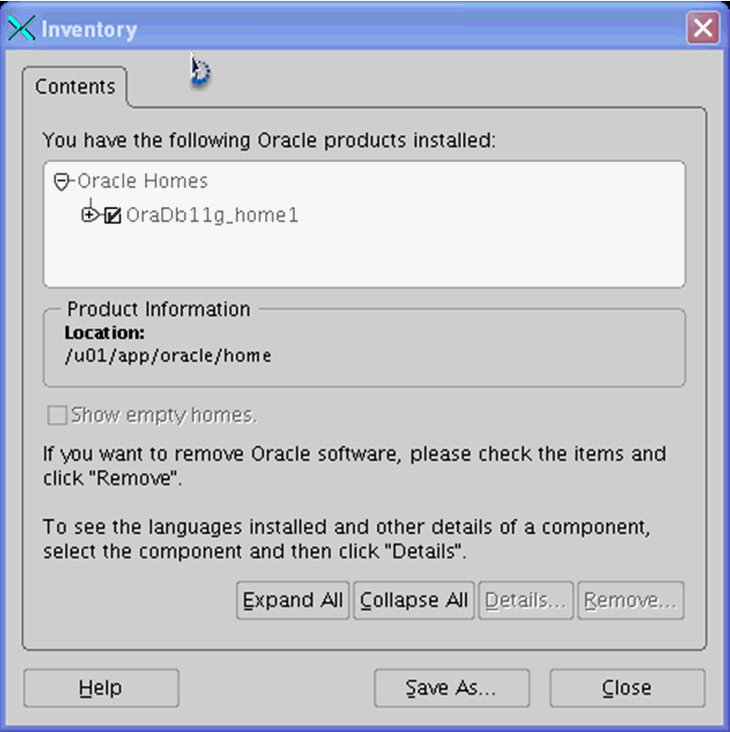Click the Close button at the bottom
Image resolution: width=730 pixels, height=732 pixels.
point(627,688)
